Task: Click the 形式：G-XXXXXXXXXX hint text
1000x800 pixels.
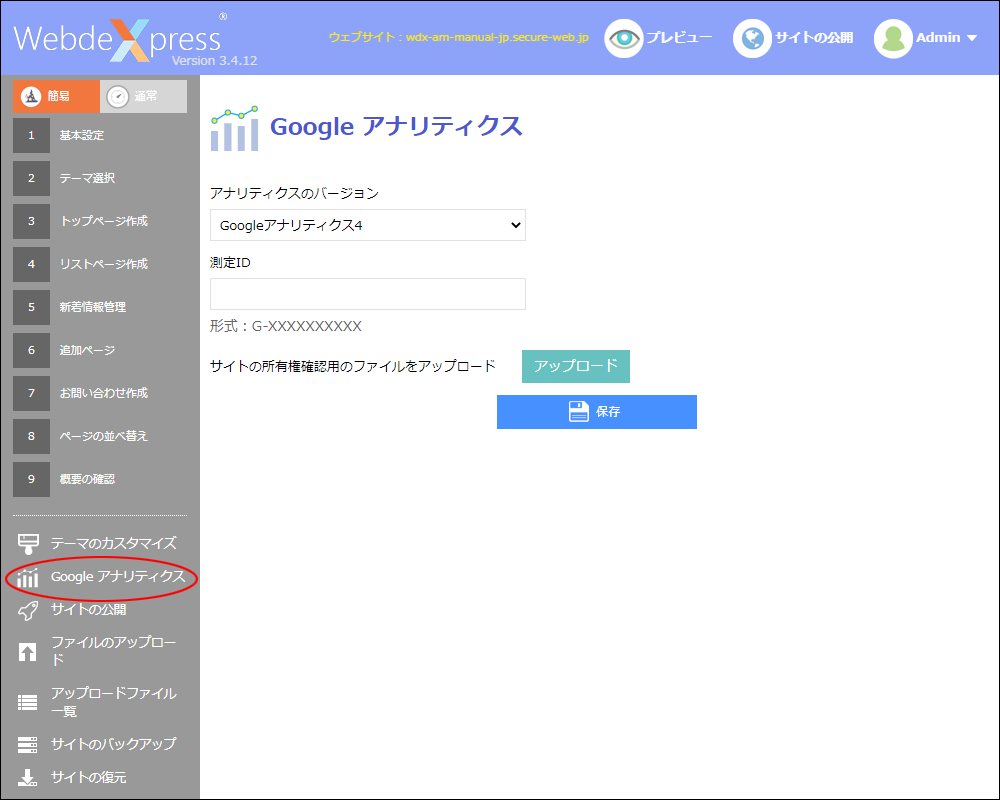Action: pyautogui.click(x=286, y=326)
